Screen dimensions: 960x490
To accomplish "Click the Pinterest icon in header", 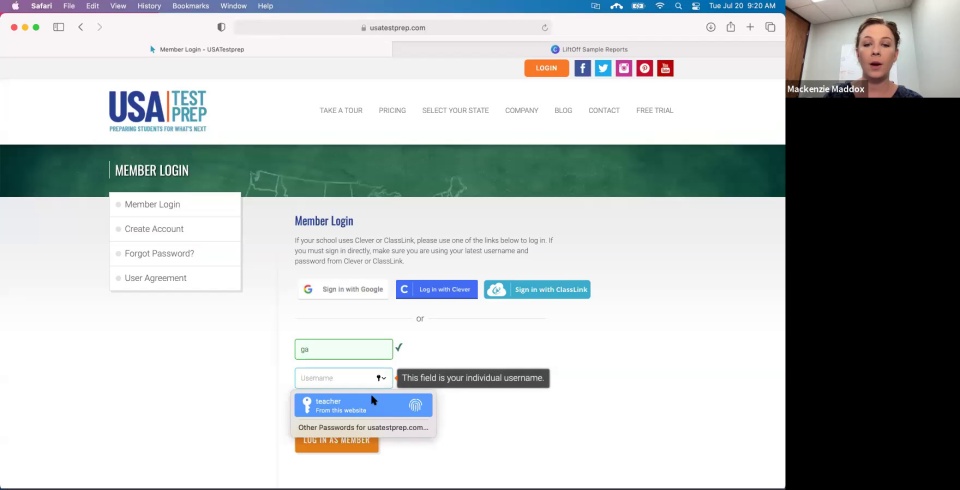I will click(x=645, y=68).
